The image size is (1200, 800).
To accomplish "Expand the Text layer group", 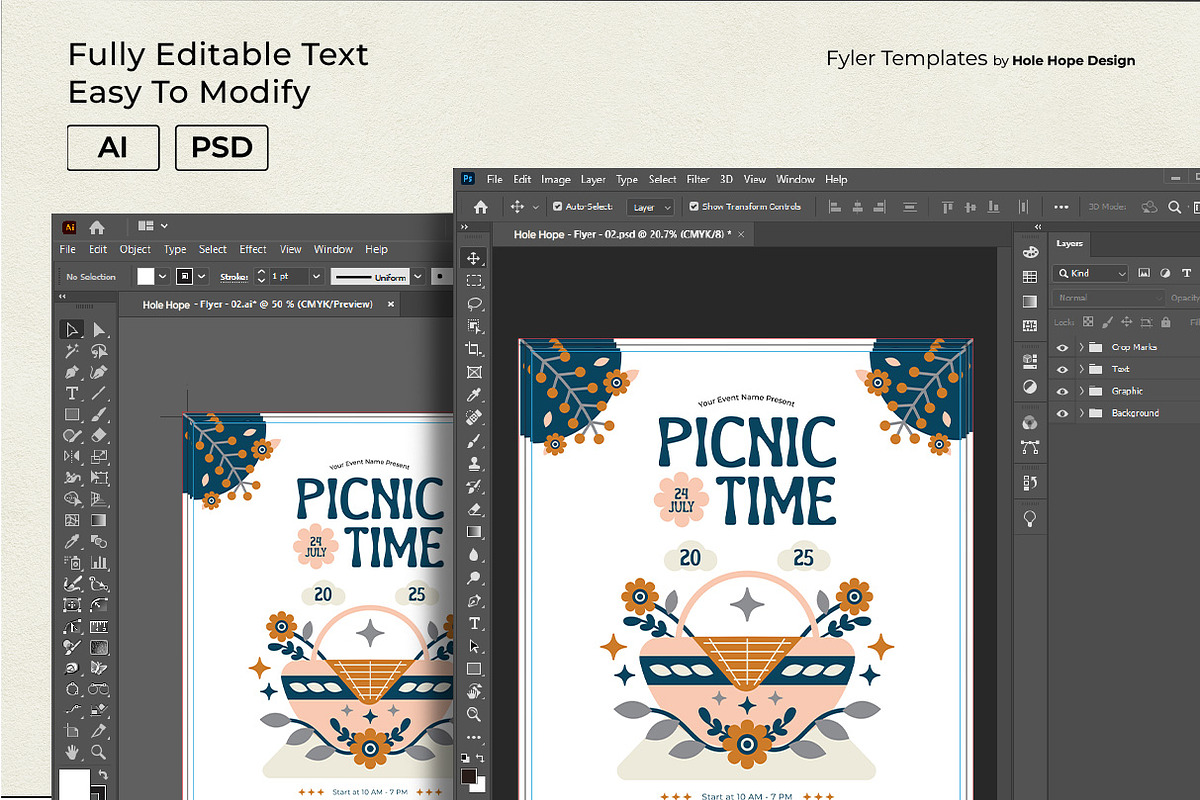I will pyautogui.click(x=1081, y=369).
